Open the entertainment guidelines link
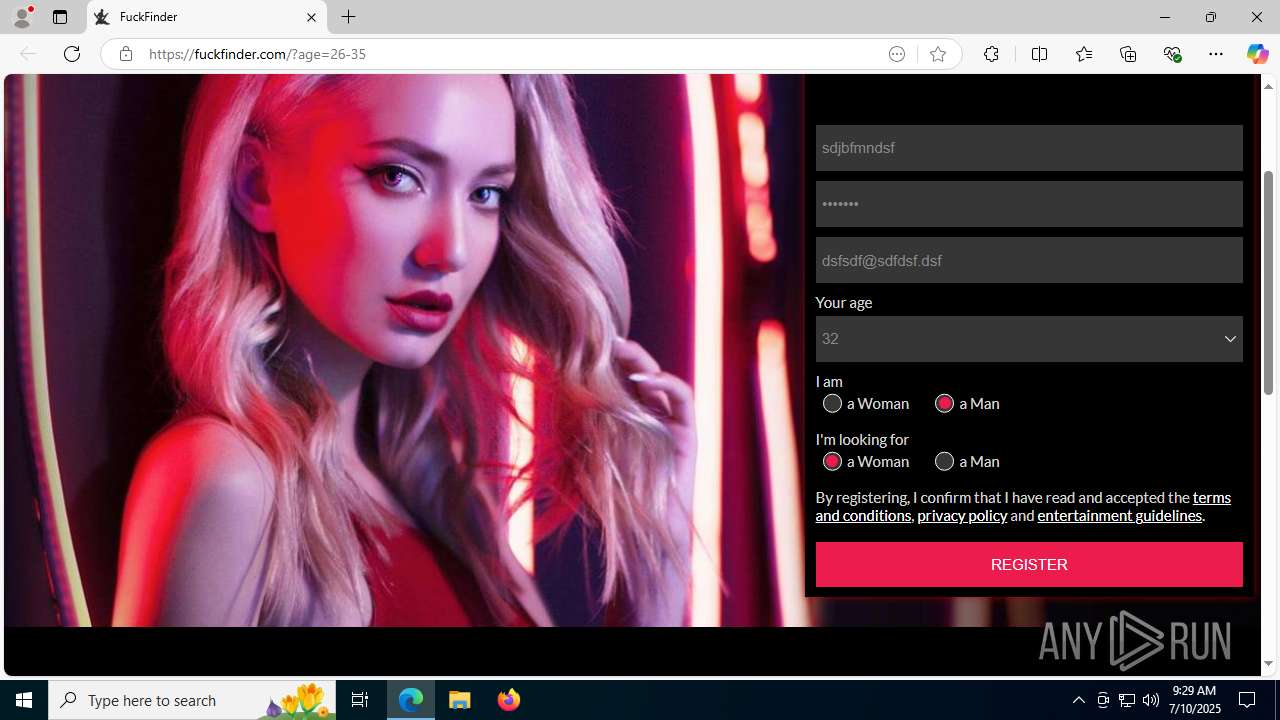The height and width of the screenshot is (720, 1280). [x=1119, y=516]
